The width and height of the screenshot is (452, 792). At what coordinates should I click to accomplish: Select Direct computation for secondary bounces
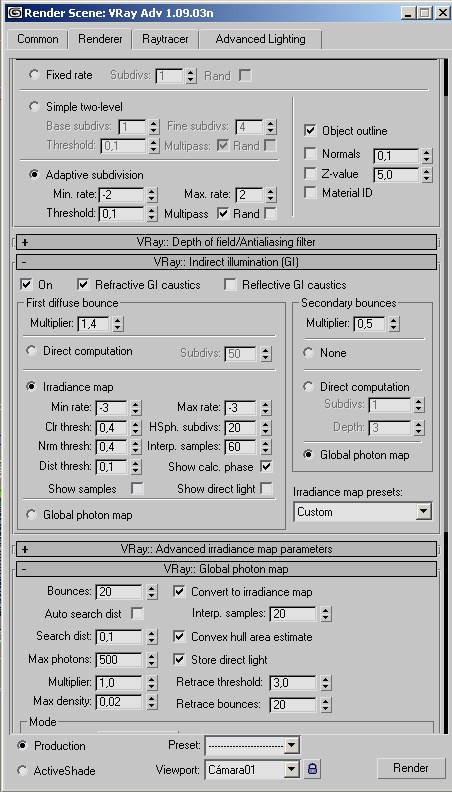pos(308,387)
